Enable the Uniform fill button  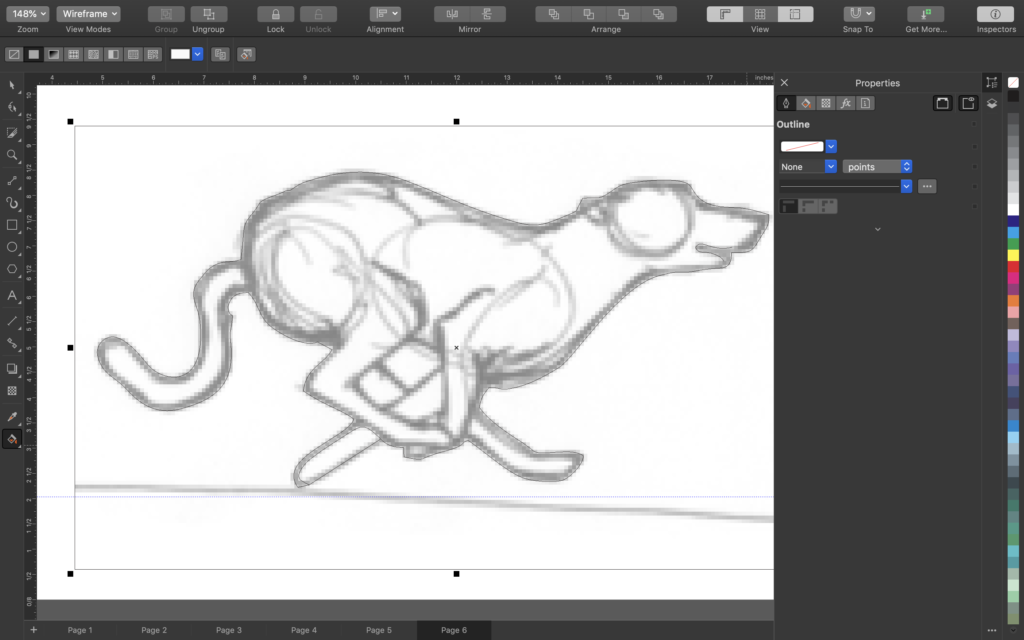click(x=33, y=54)
